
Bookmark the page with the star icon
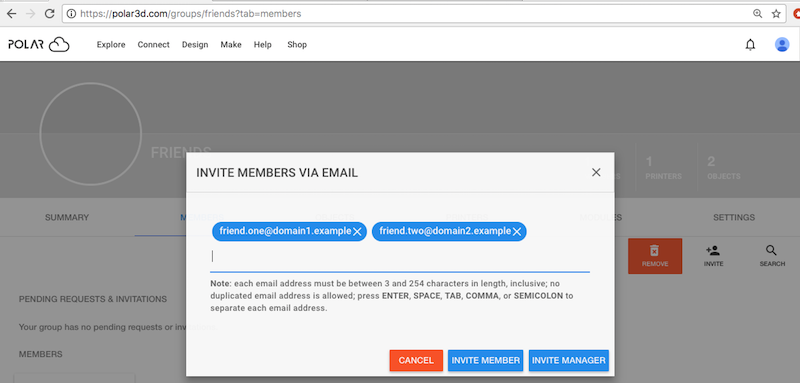[776, 14]
